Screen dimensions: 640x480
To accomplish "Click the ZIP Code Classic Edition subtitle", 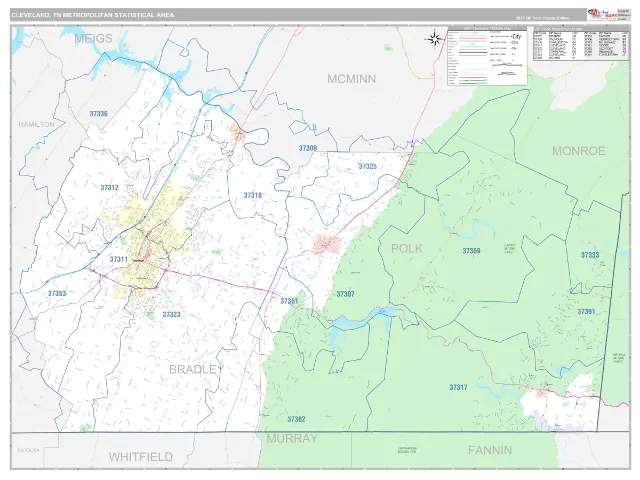I will (542, 18).
